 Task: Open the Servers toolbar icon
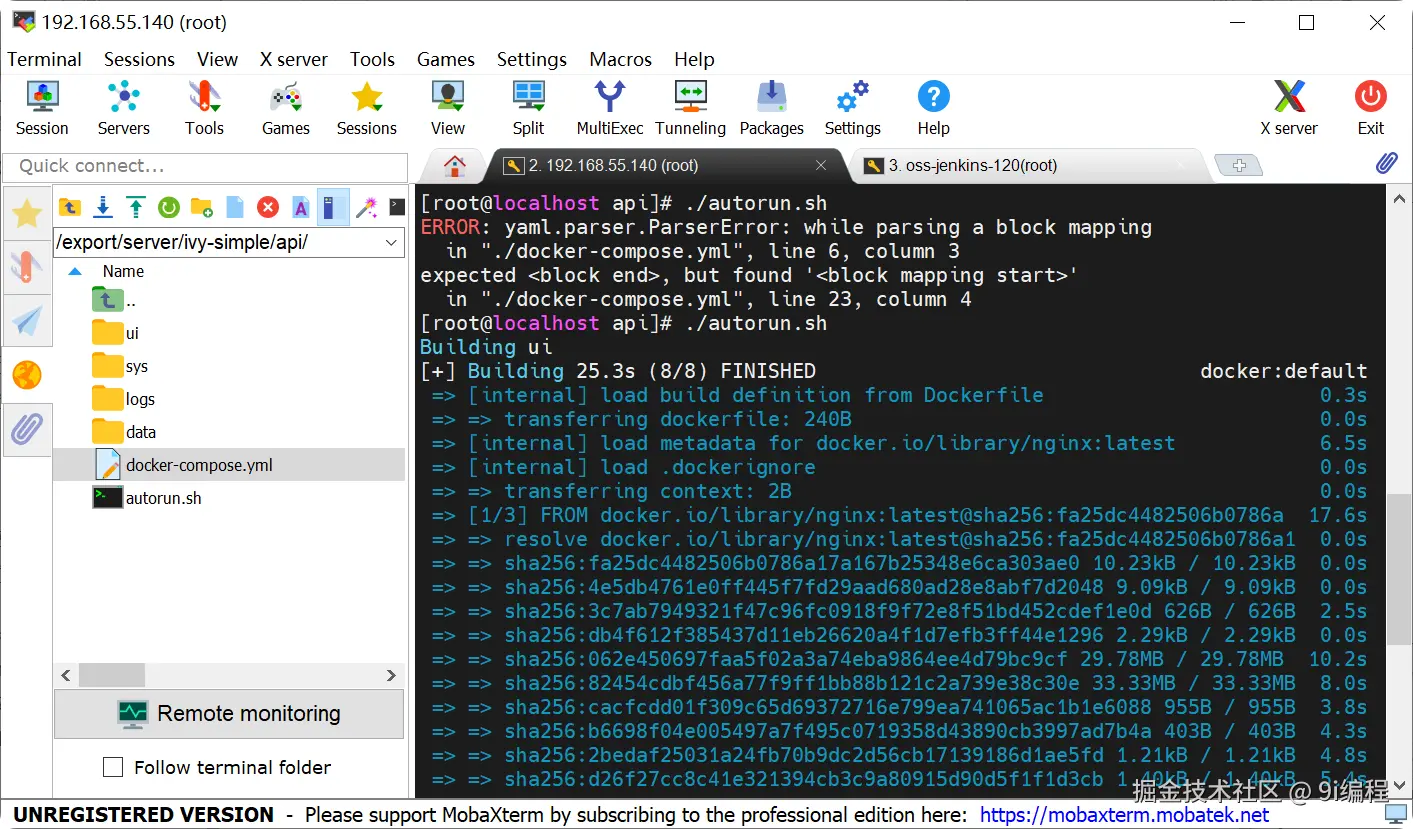point(123,108)
